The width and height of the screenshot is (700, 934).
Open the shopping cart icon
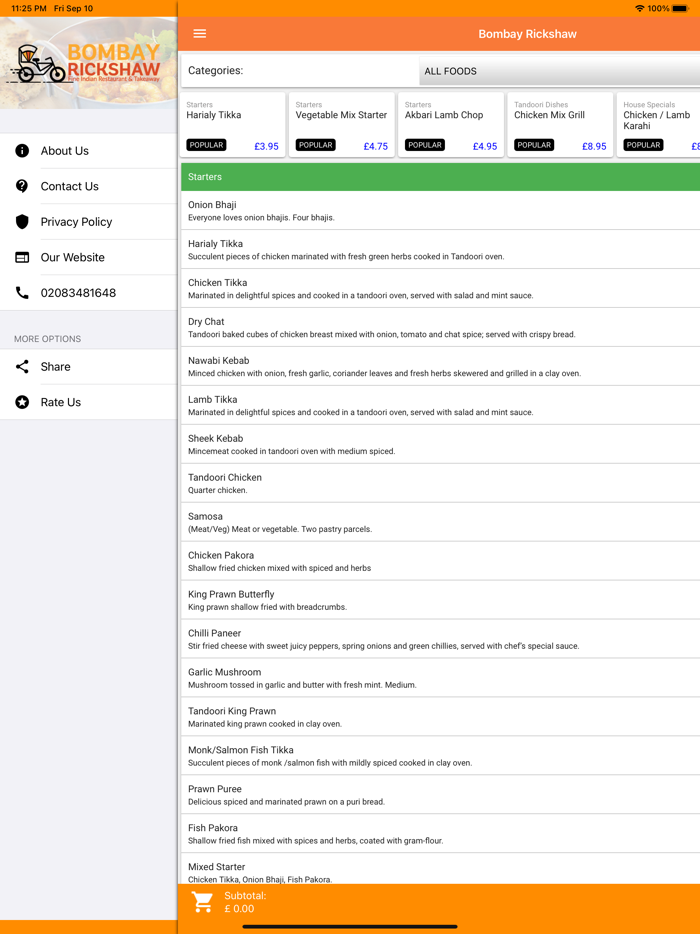point(203,902)
